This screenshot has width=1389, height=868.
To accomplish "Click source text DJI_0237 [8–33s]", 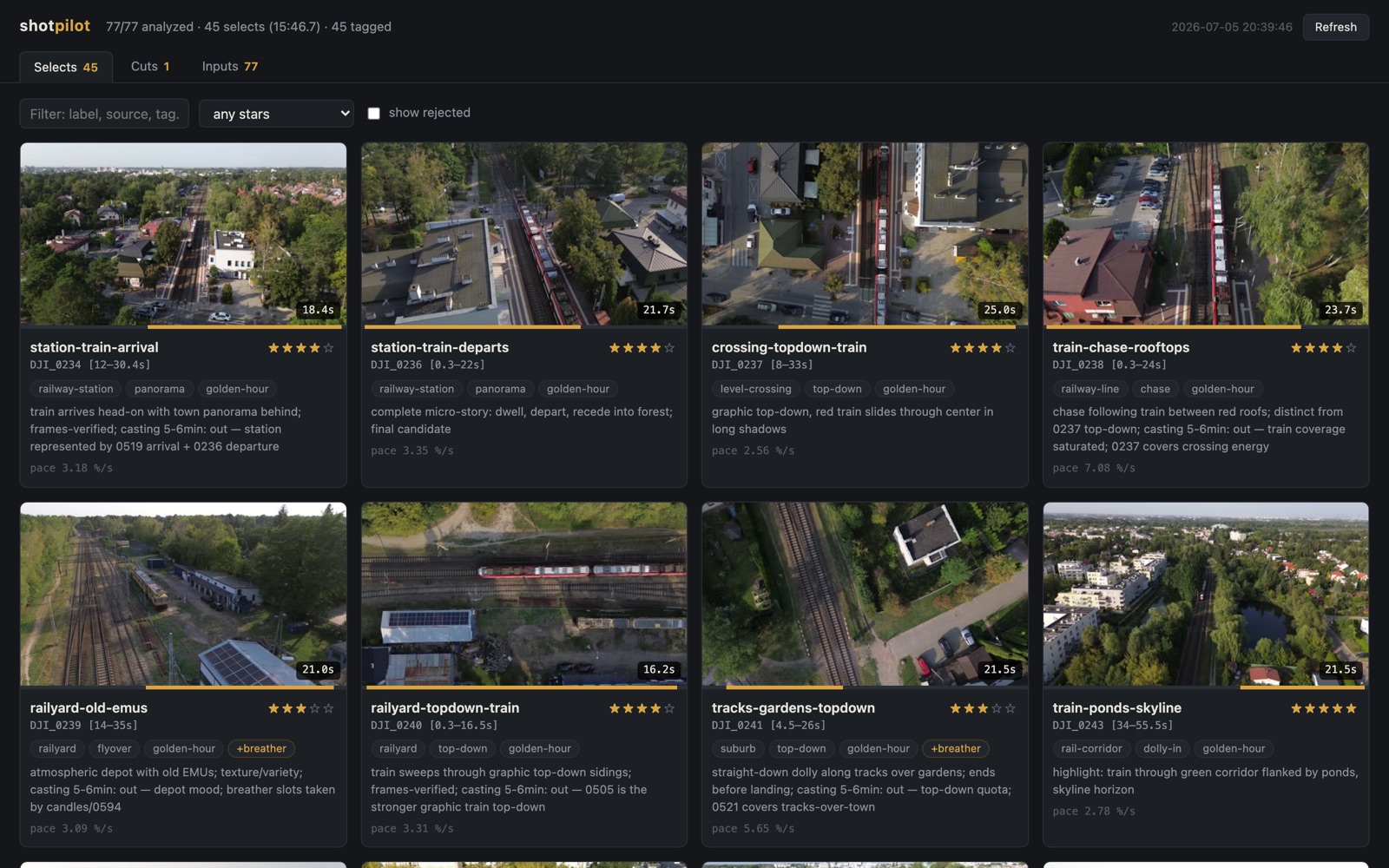I will 762,365.
